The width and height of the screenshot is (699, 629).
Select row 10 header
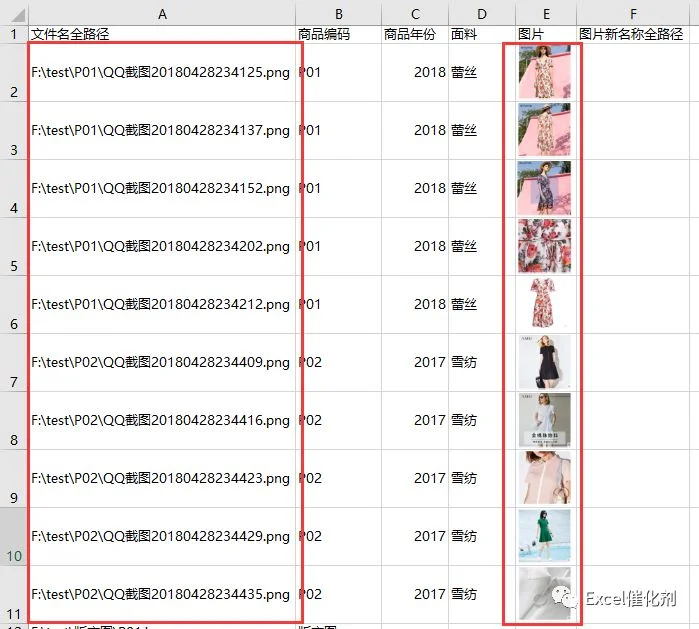click(14, 536)
